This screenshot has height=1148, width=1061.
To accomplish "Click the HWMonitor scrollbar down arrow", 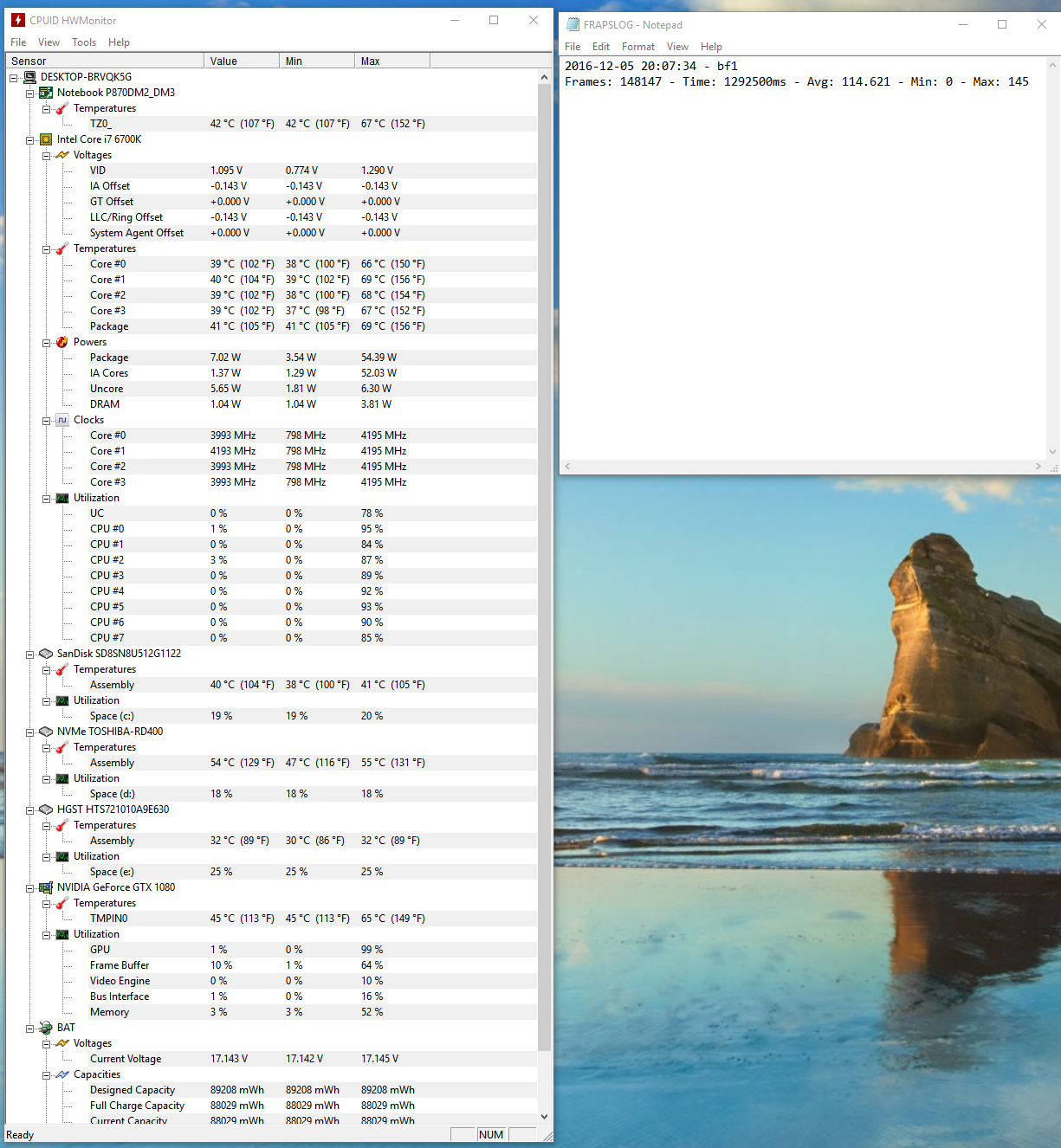I will (544, 1117).
